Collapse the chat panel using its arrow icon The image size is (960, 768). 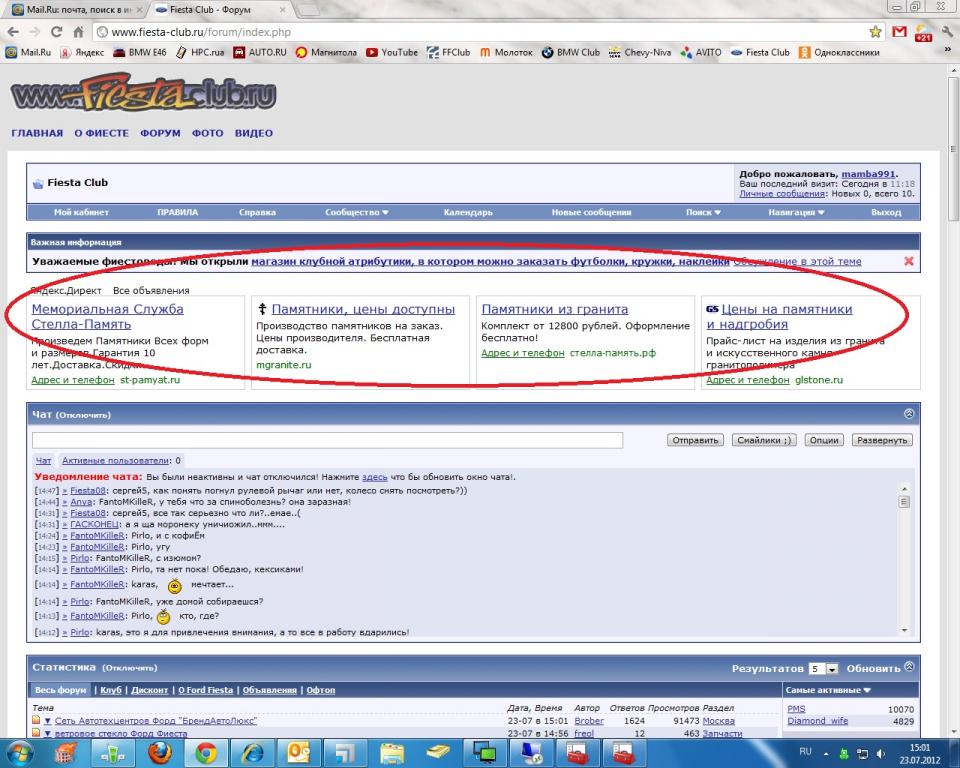908,414
